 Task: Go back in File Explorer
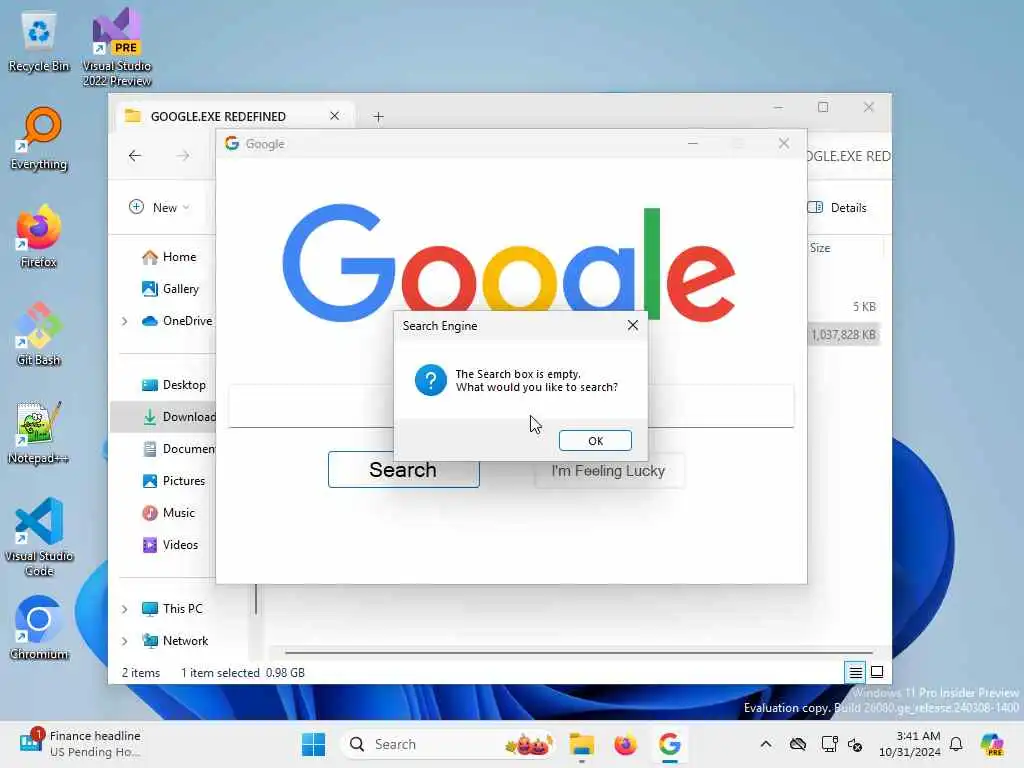click(x=135, y=155)
